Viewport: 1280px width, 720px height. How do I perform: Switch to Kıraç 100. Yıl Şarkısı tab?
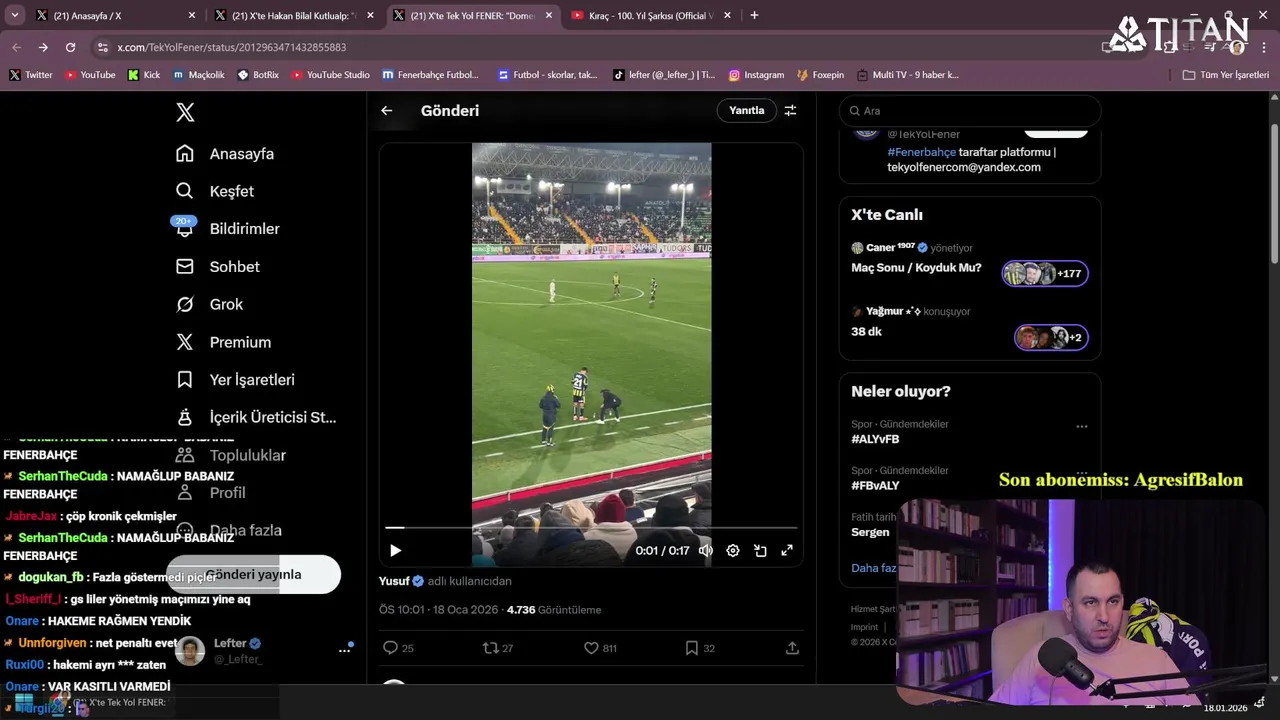(650, 16)
